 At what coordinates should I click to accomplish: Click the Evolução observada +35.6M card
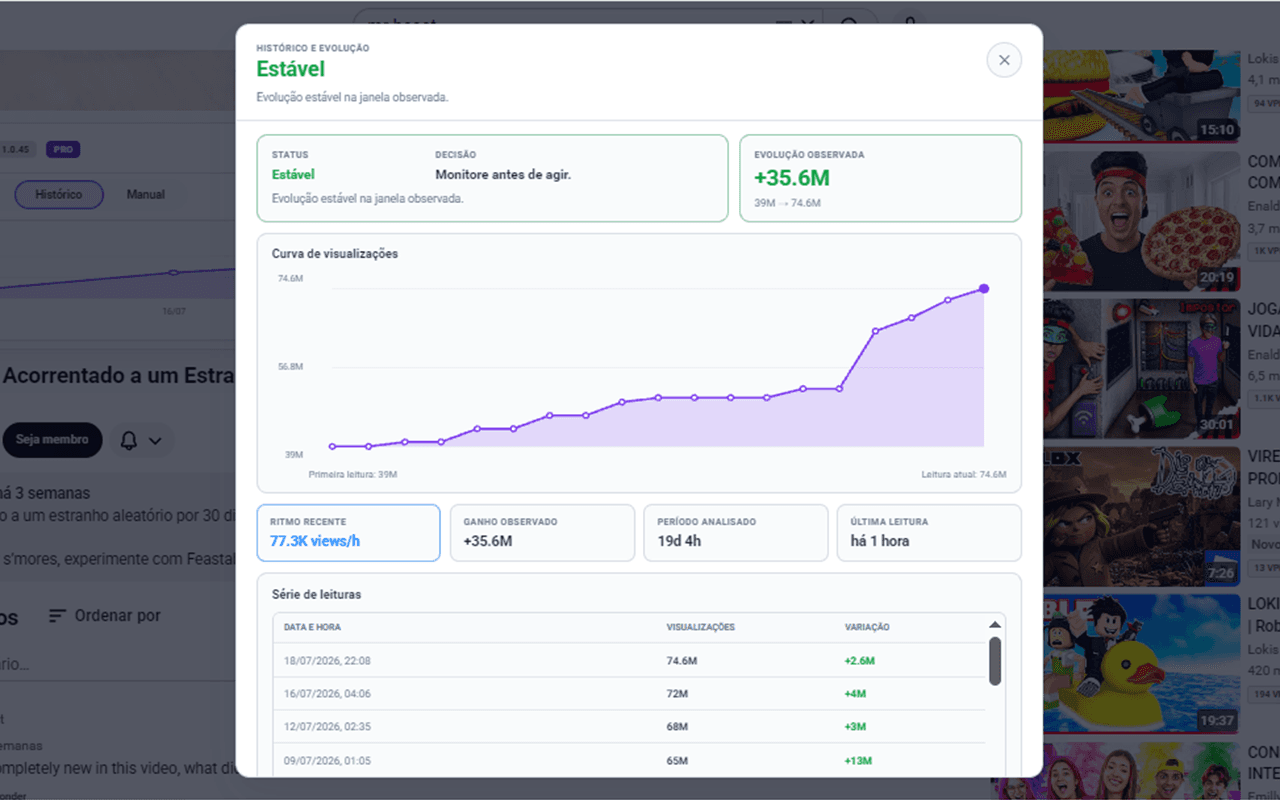[x=881, y=178]
